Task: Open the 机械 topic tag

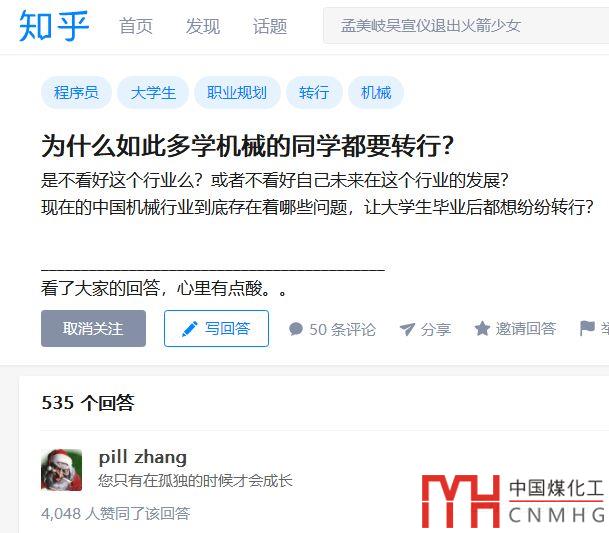Action: click(376, 92)
